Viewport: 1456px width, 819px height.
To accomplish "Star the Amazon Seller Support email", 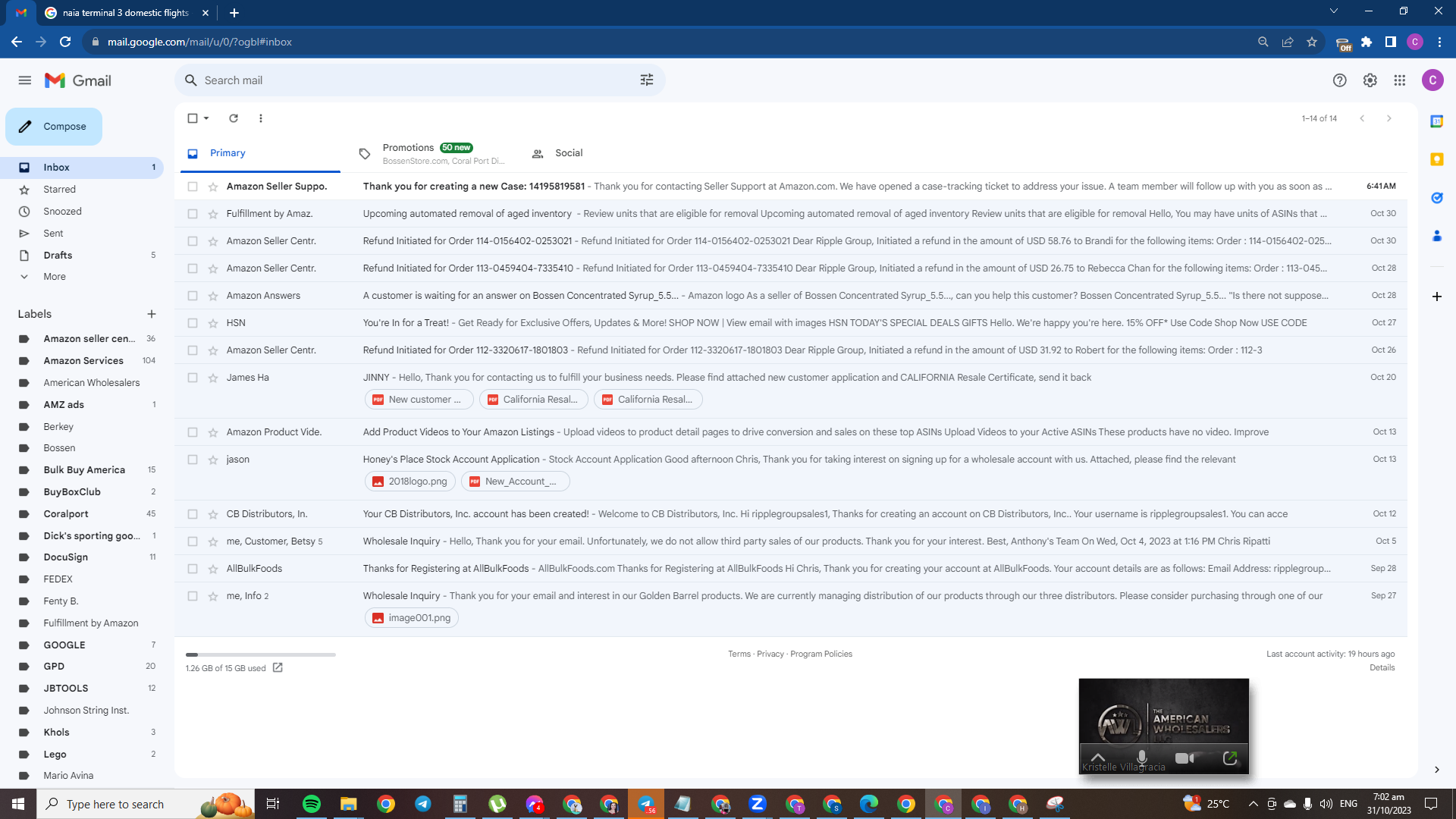I will point(213,187).
